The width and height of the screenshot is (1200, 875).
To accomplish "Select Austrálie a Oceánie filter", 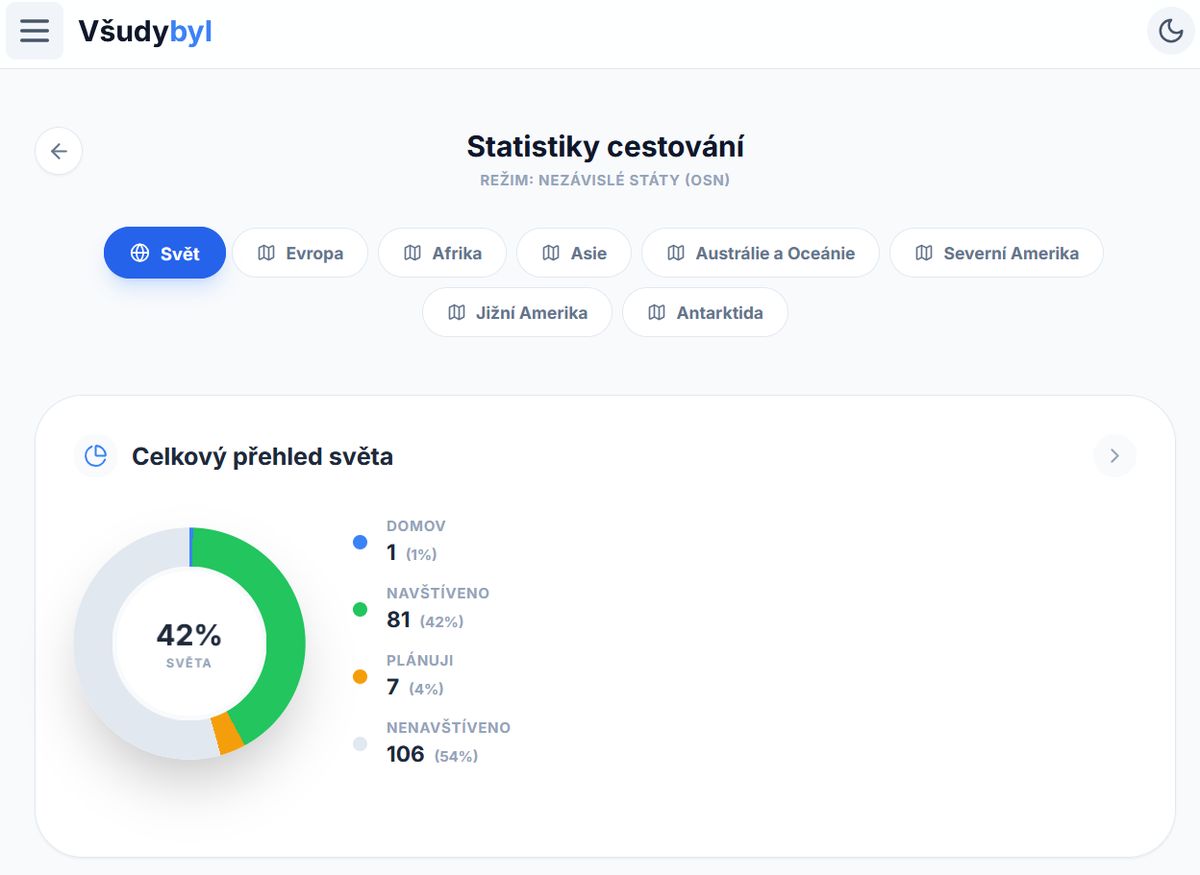I will click(x=760, y=253).
